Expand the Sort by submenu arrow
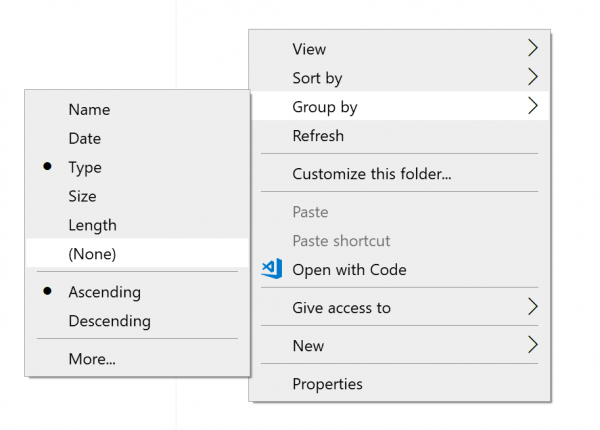The width and height of the screenshot is (600, 430). 533,77
